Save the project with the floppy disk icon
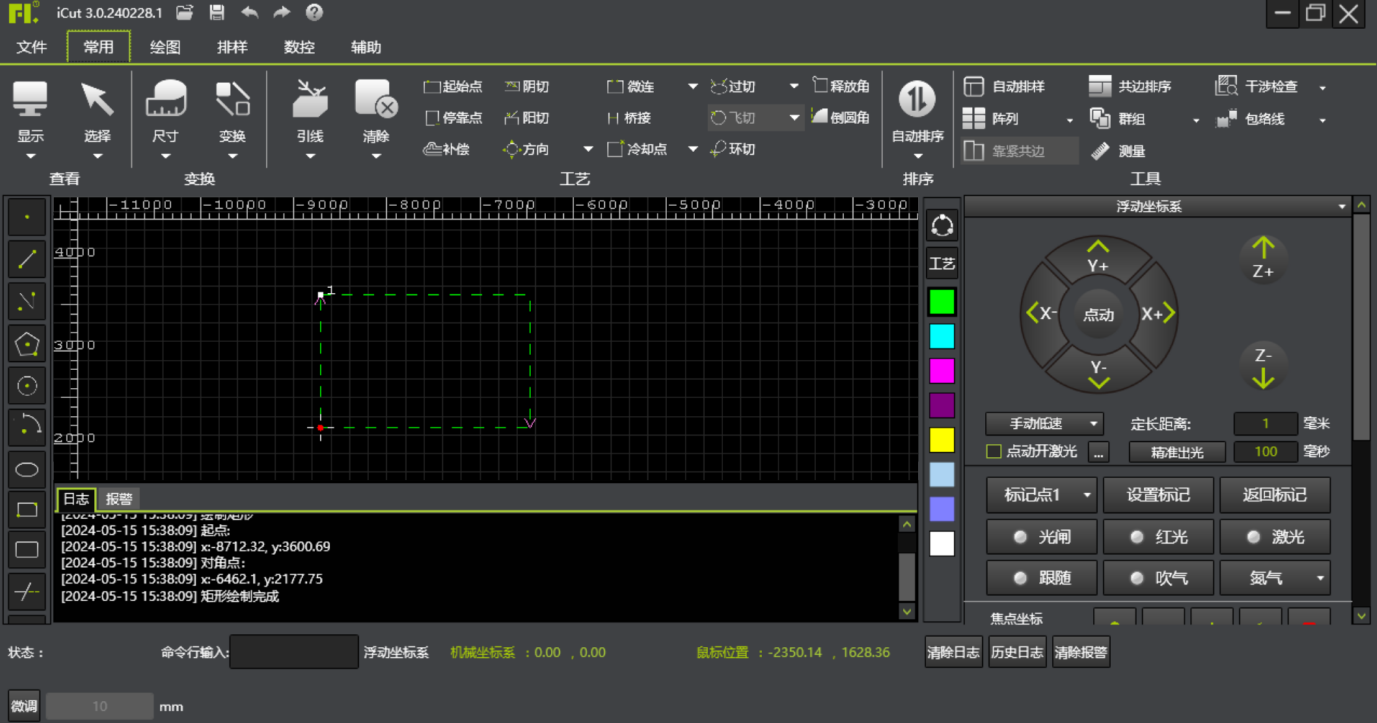Viewport: 1377px width, 723px height. tap(217, 12)
